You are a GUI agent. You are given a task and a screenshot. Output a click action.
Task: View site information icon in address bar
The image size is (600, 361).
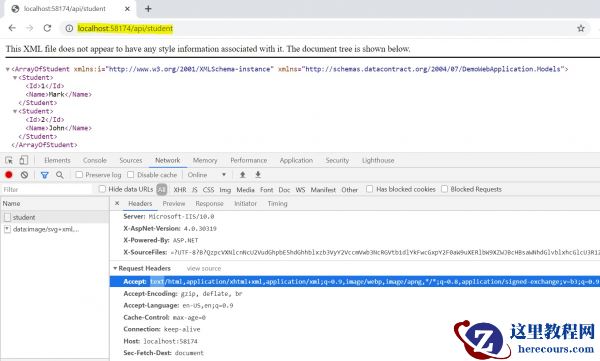tap(69, 28)
